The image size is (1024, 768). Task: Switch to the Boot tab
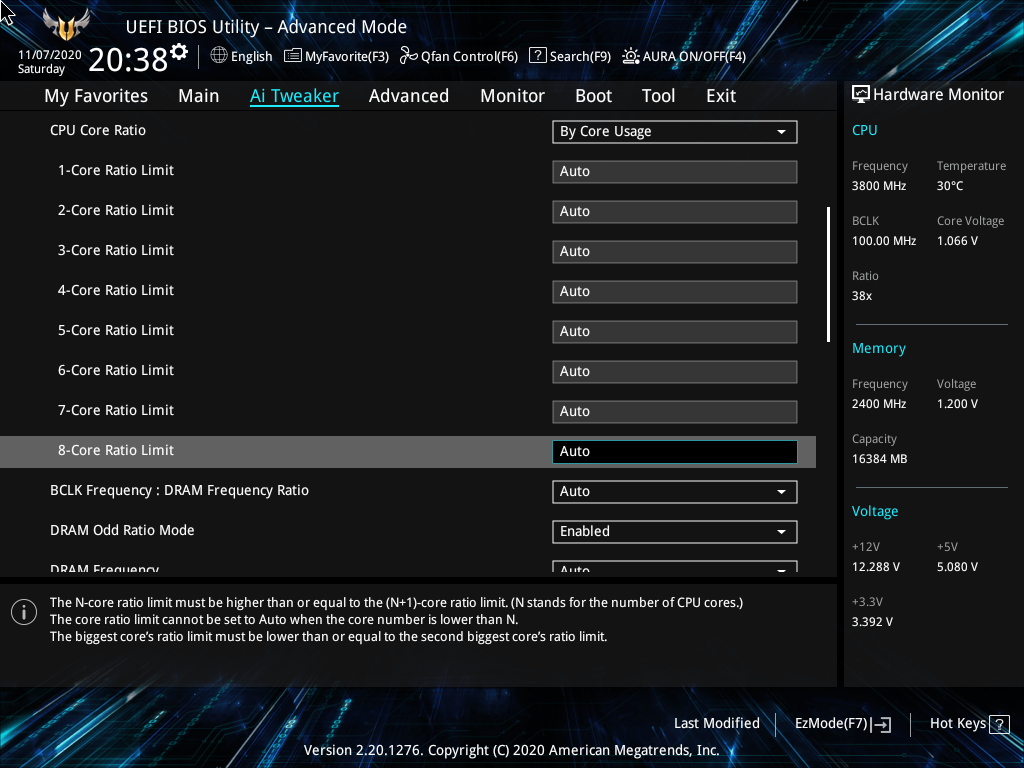pyautogui.click(x=593, y=96)
